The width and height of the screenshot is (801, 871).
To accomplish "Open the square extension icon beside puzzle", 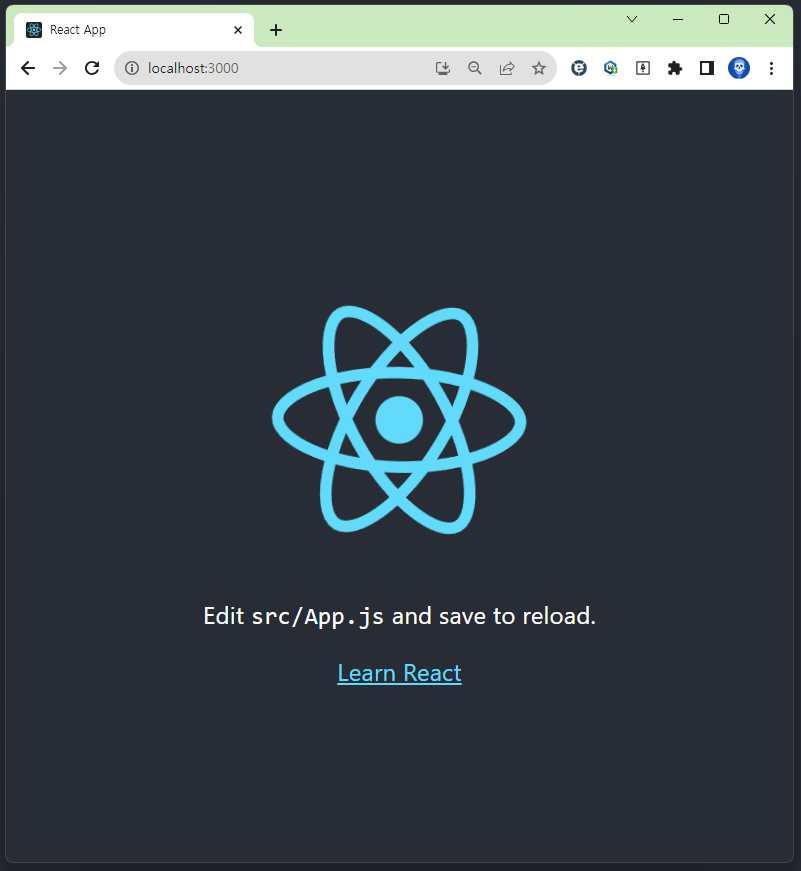I will pyautogui.click(x=643, y=68).
